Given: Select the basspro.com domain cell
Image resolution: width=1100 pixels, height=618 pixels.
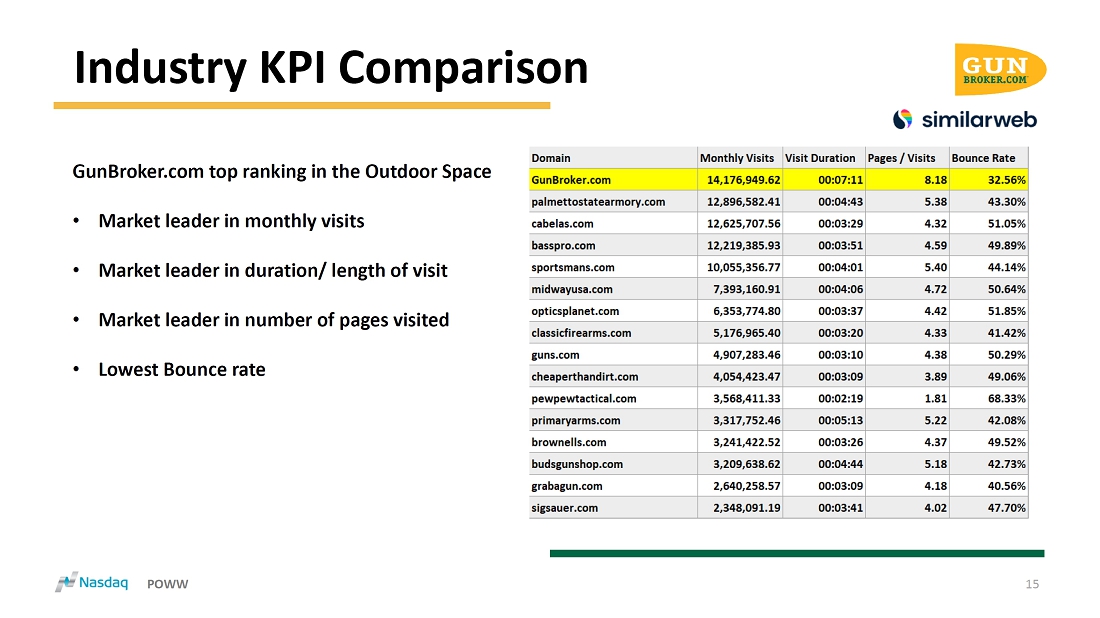Looking at the screenshot, I should tap(613, 245).
